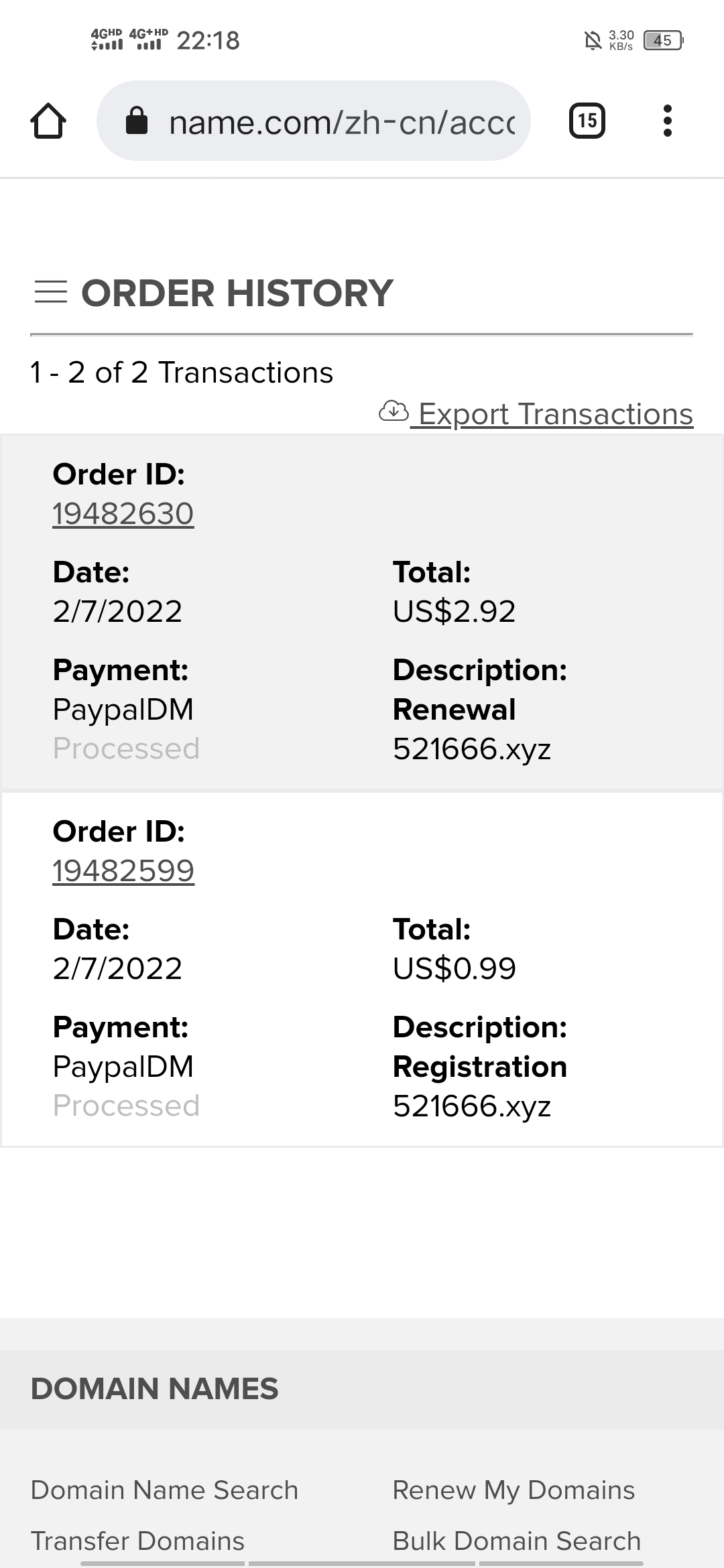The width and height of the screenshot is (724, 1568).
Task: Open Transfer Domains link
Action: (137, 1541)
